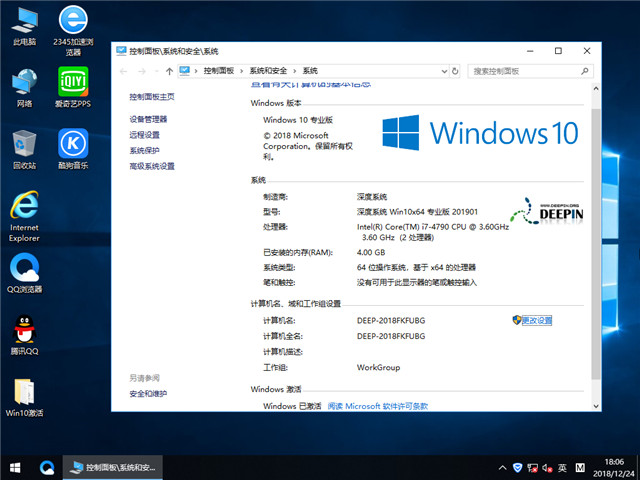The width and height of the screenshot is (640, 480).
Task: Go up one level with up arrow
Action: click(x=169, y=71)
